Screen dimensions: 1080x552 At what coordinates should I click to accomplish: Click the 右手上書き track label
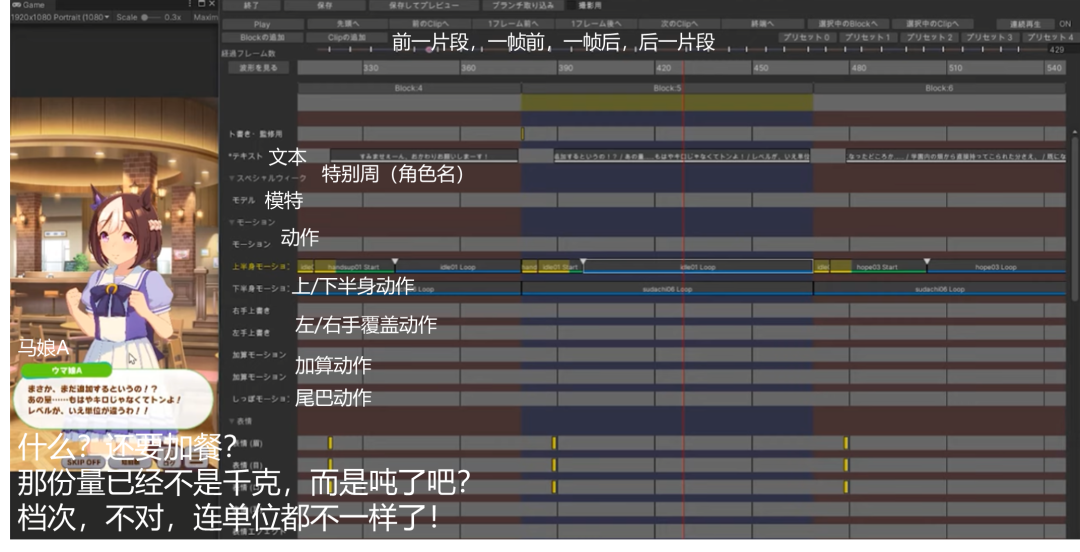click(251, 311)
